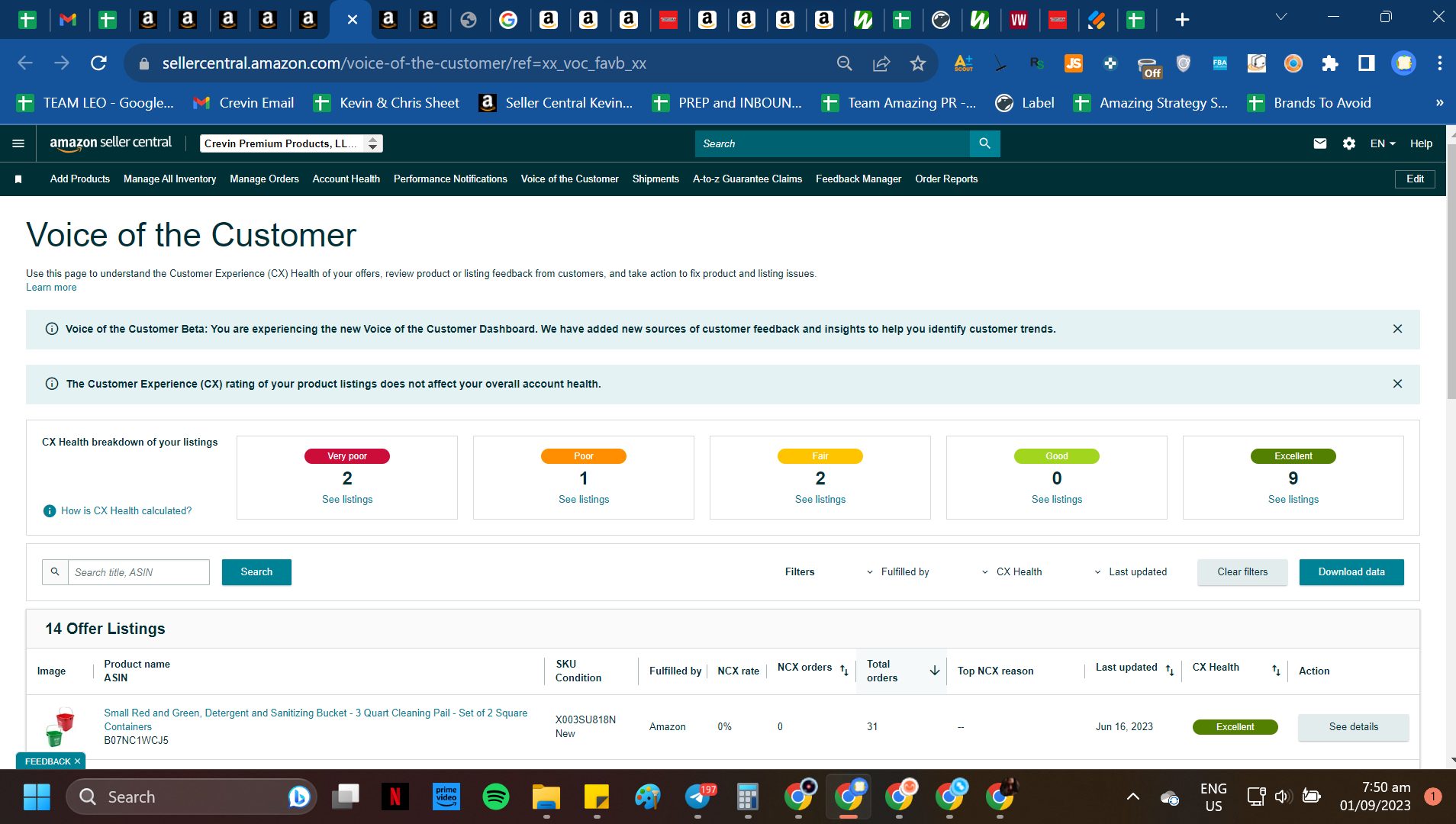Open Chrome extensions puzzle icon
Screen dimensions: 1456x824
click(x=1330, y=63)
